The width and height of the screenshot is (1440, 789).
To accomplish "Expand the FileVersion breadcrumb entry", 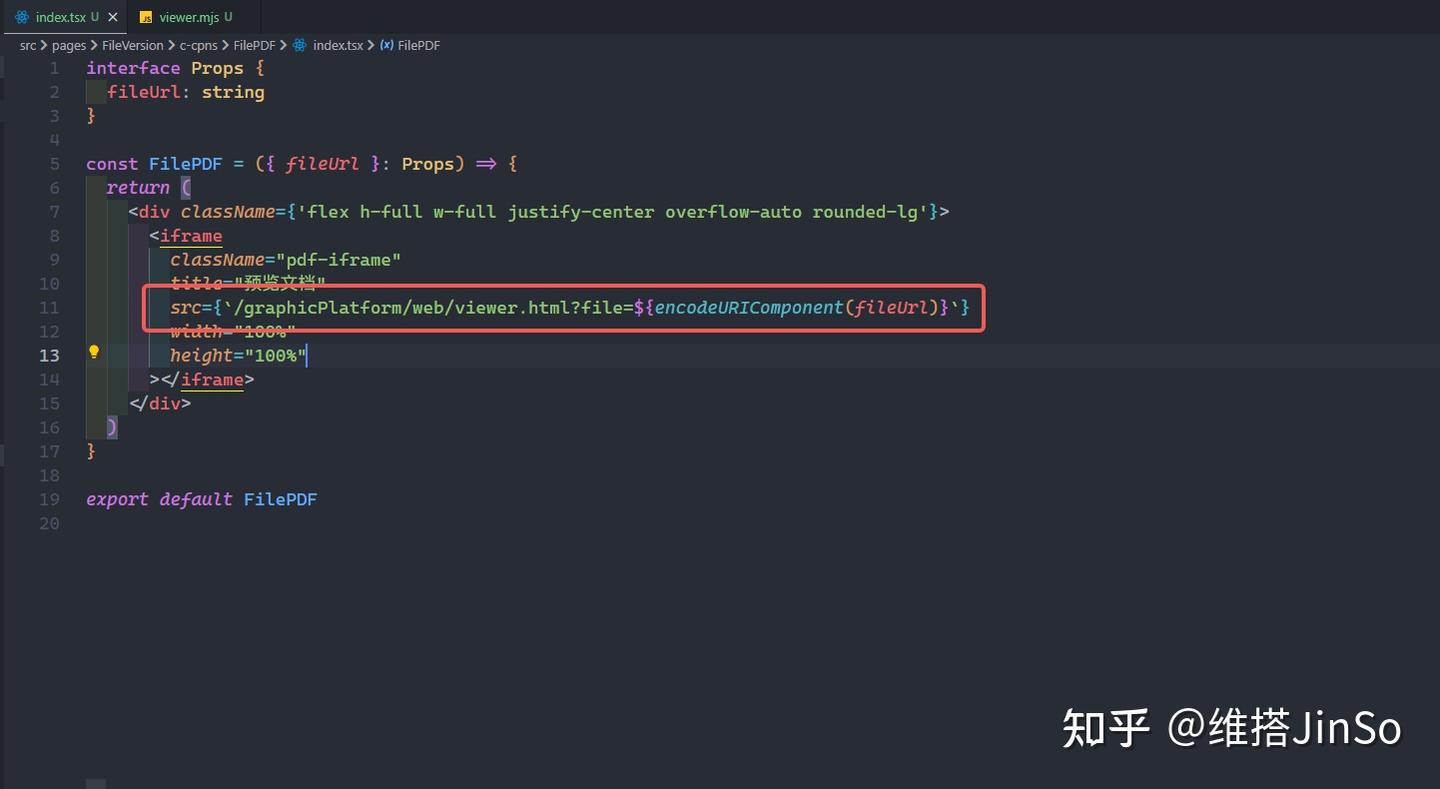I will click(x=133, y=45).
